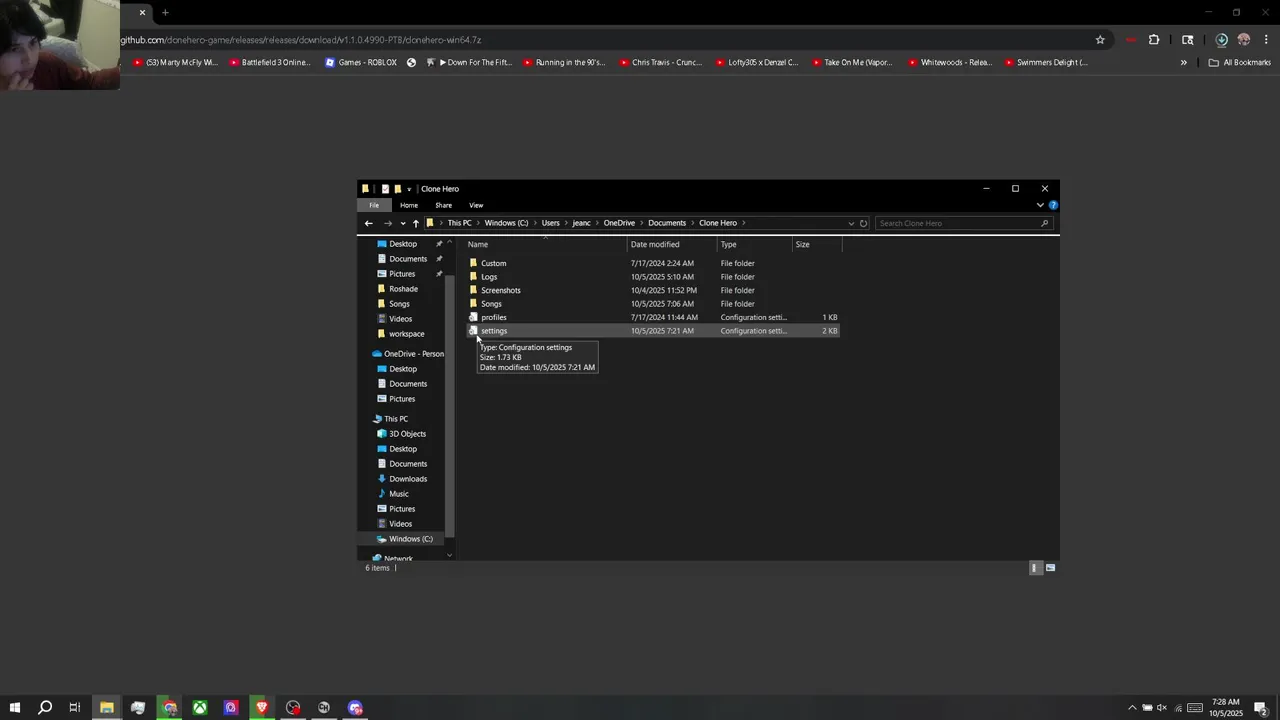Open browser extensions puzzle icon

[1154, 40]
